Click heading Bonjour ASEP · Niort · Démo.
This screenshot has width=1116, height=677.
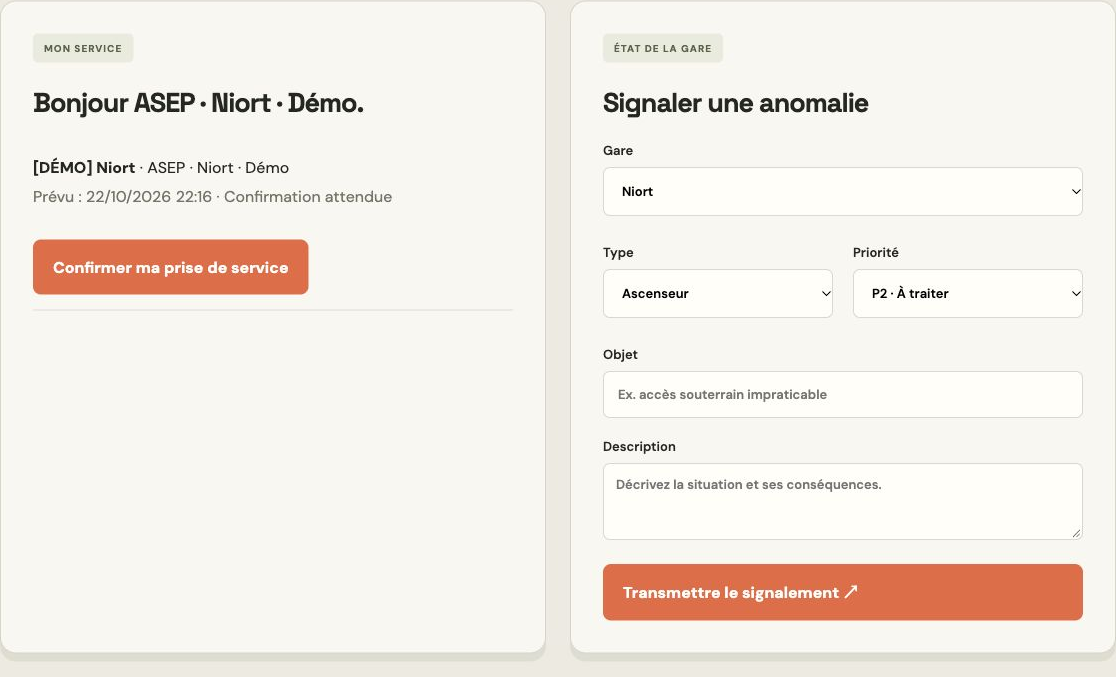[x=198, y=103]
